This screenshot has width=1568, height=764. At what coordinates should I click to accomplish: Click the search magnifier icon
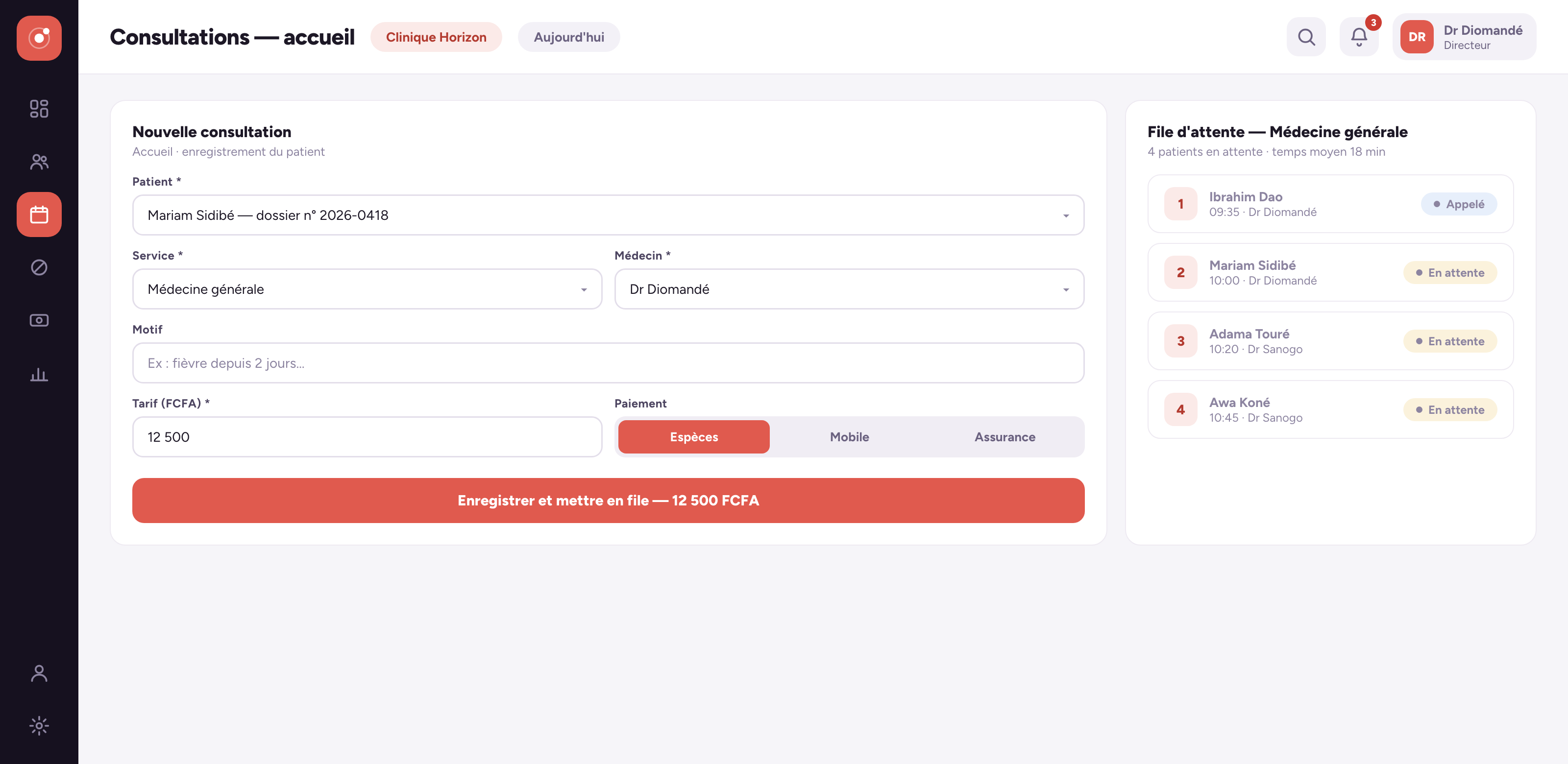[x=1306, y=37]
